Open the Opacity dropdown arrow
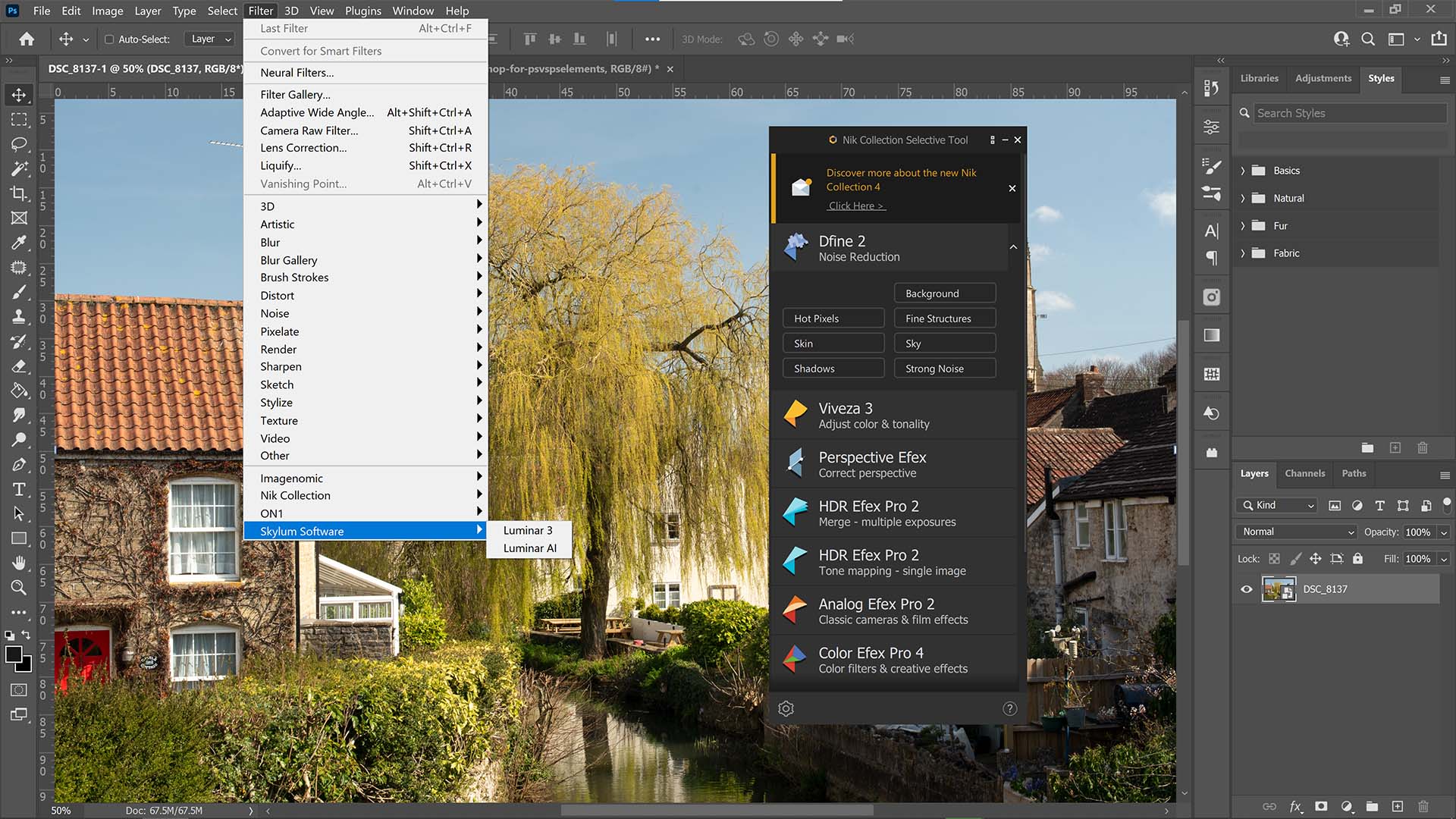 pos(1444,532)
